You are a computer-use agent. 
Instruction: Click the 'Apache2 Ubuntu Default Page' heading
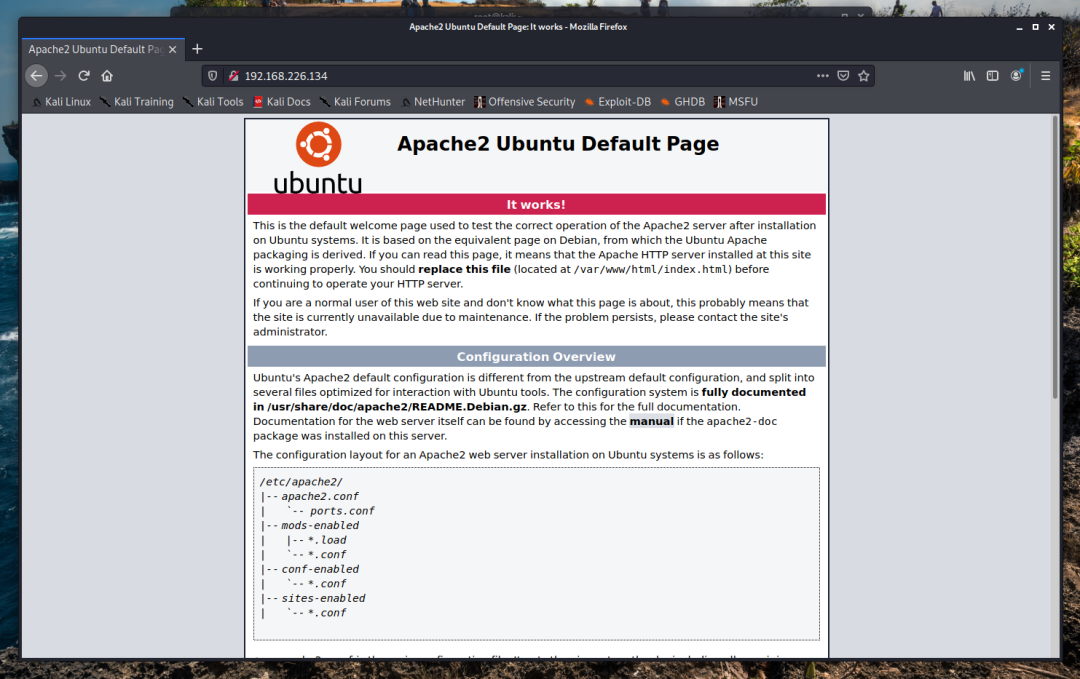558,143
